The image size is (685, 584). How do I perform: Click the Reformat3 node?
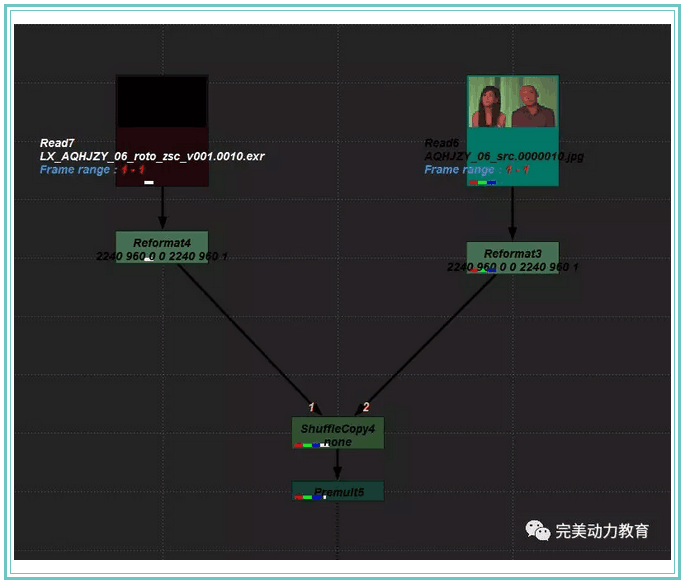tap(513, 258)
